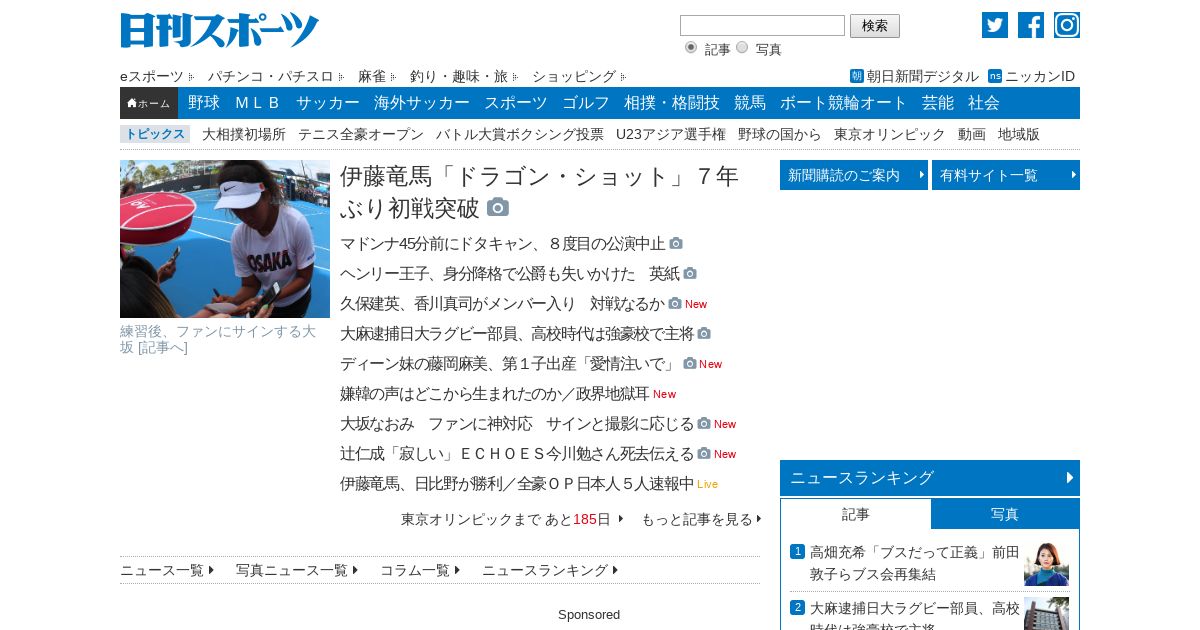Open 高畑充希 ranking thumbnail
1200x630 pixels.
[x=1046, y=564]
